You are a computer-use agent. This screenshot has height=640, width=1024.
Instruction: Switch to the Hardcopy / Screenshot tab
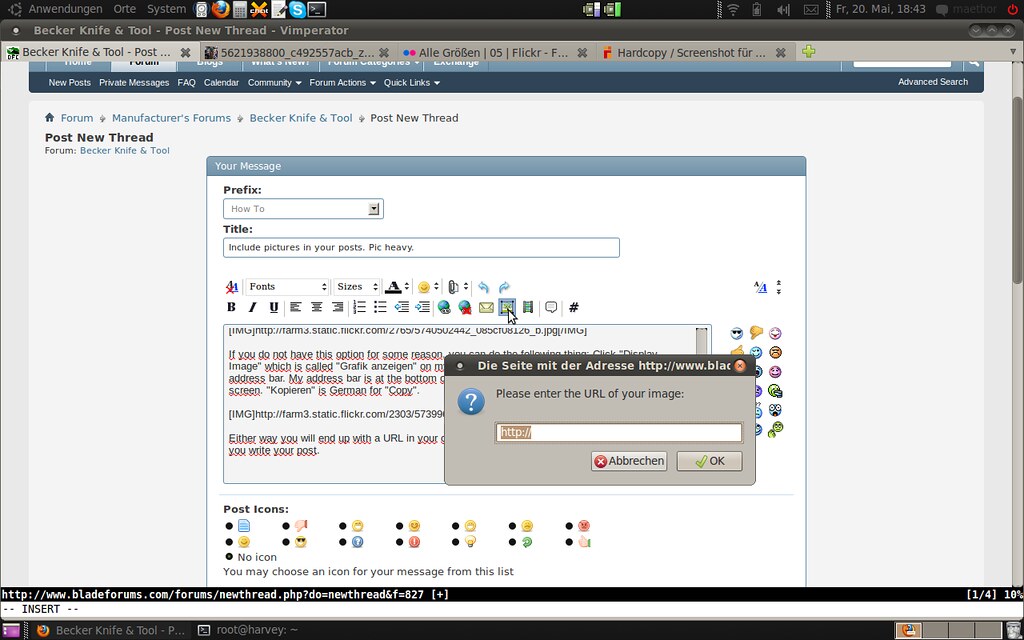pos(692,52)
